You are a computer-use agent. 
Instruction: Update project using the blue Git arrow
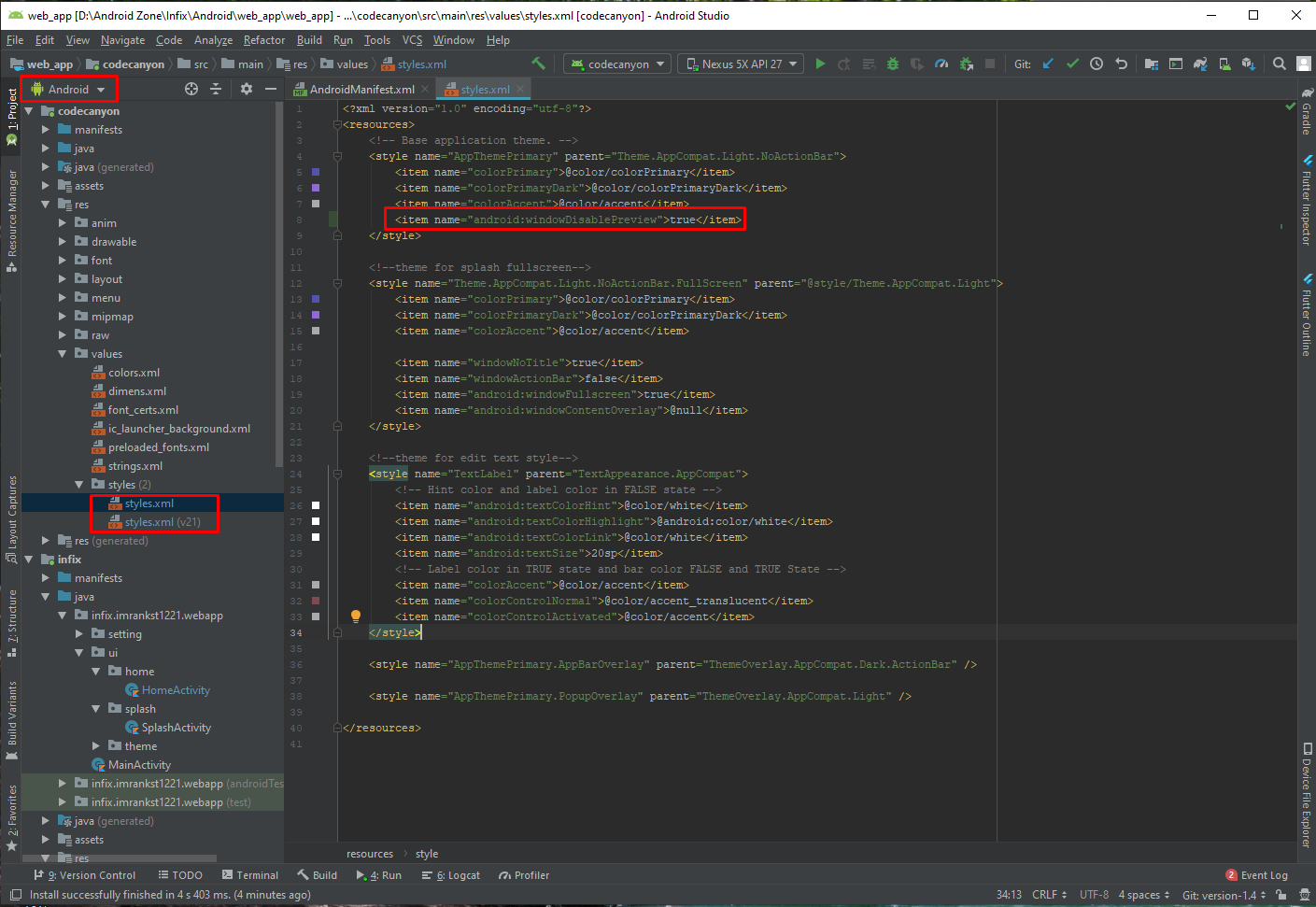tap(1046, 64)
